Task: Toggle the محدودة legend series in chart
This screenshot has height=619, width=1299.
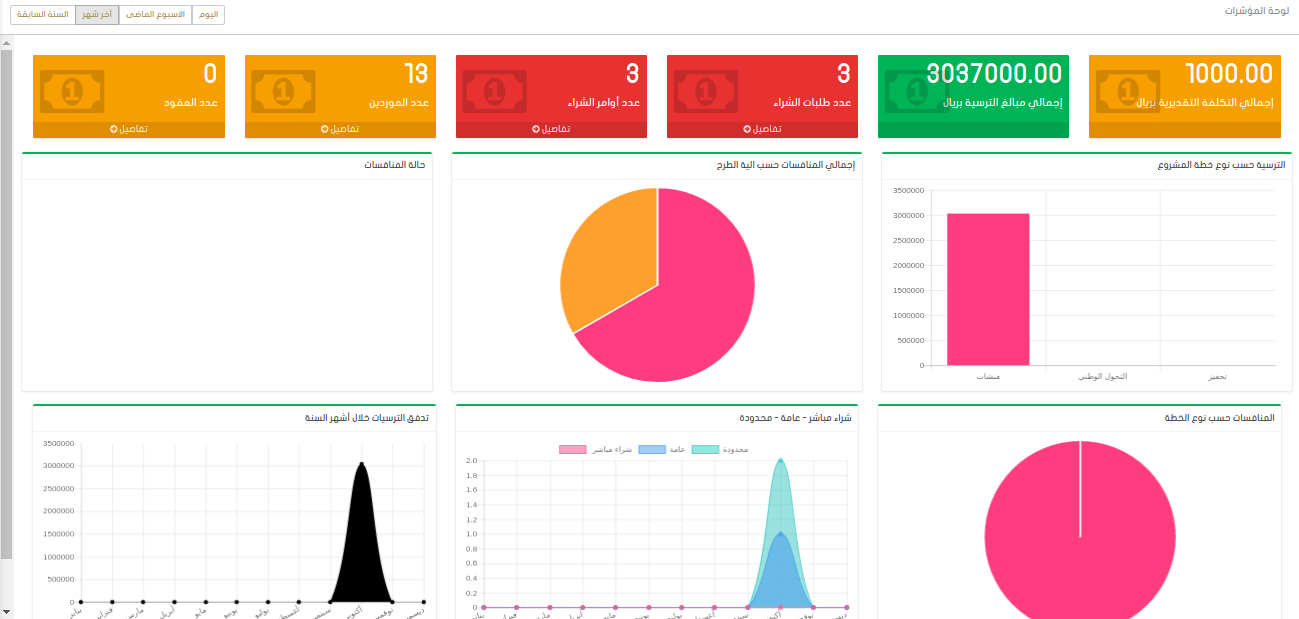Action: tap(705, 450)
